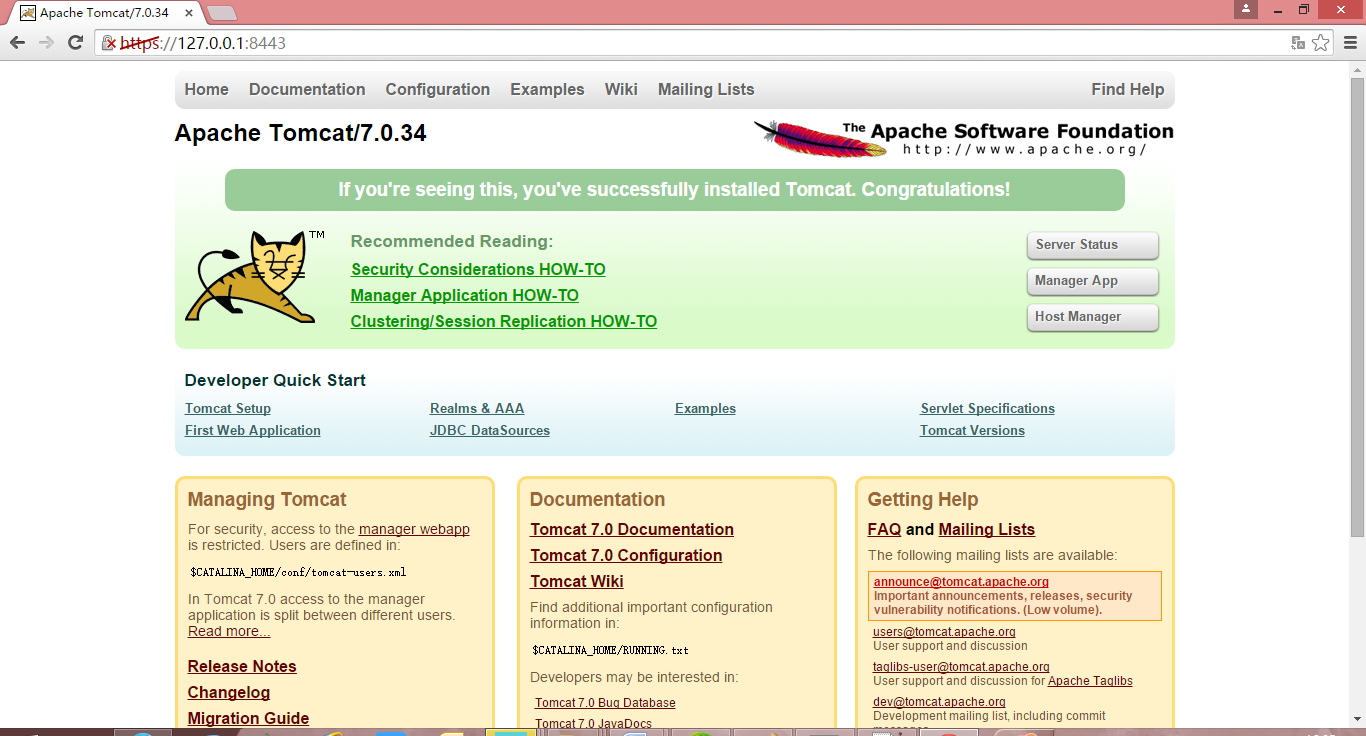Open the Realms & AAA link

(477, 408)
